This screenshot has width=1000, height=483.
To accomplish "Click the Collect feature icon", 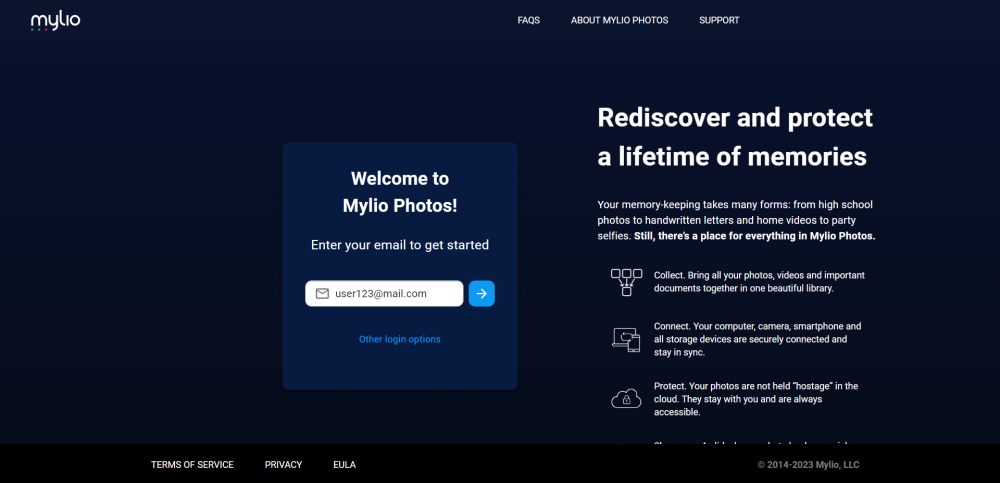I will (x=626, y=282).
